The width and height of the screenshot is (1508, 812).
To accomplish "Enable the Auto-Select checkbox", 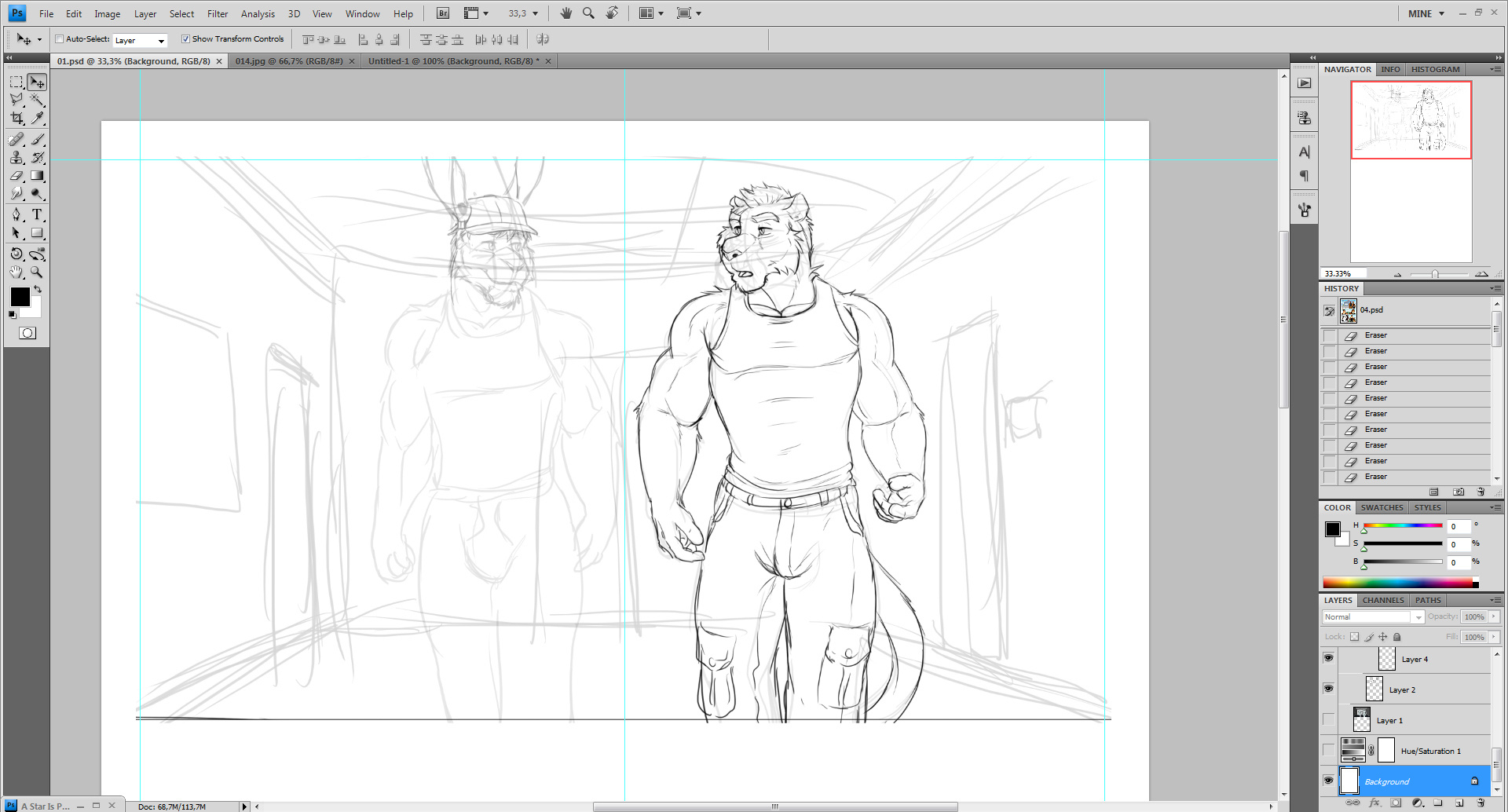I will tap(59, 39).
